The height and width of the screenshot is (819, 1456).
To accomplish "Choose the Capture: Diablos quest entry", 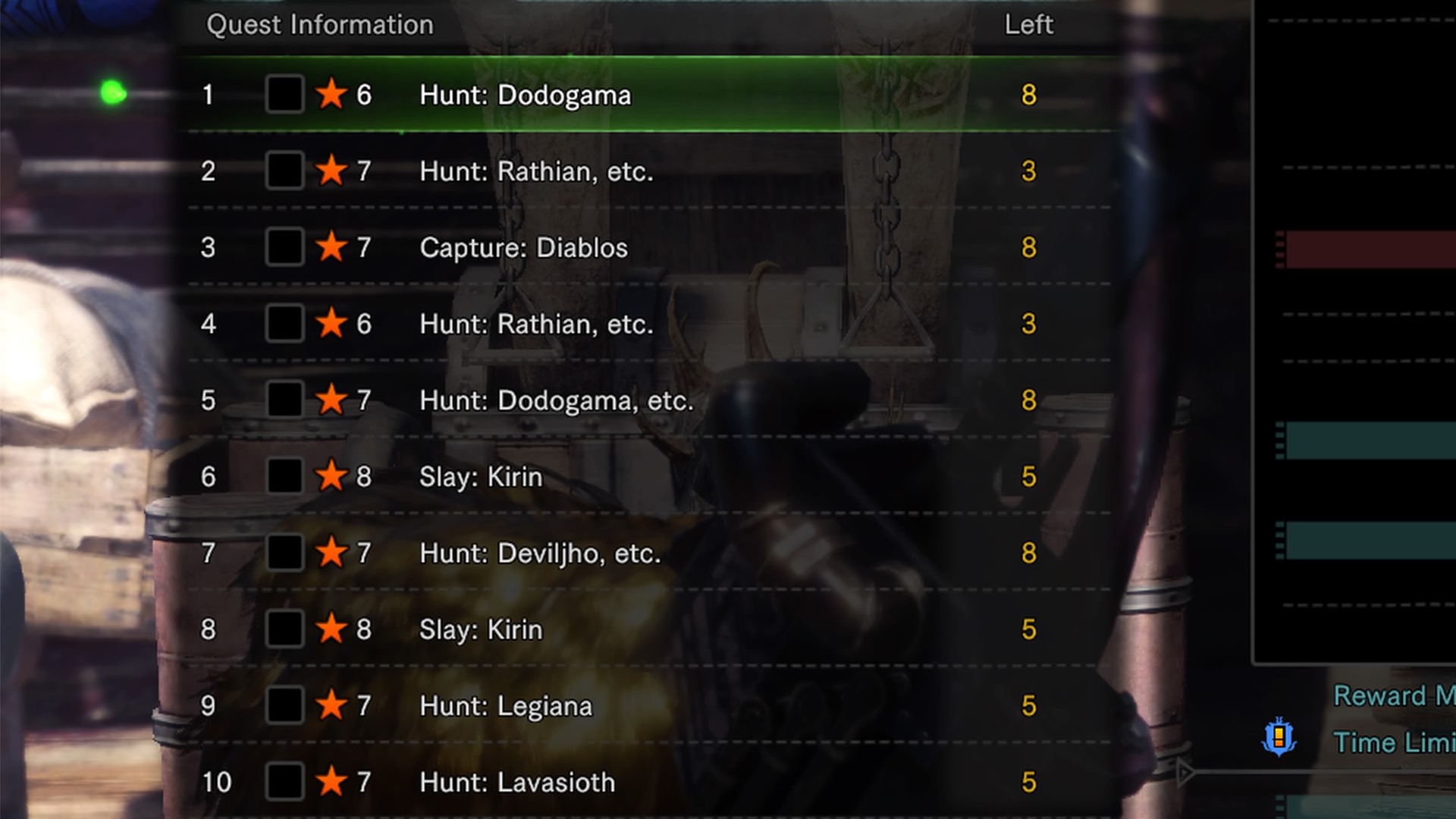I will pyautogui.click(x=649, y=246).
